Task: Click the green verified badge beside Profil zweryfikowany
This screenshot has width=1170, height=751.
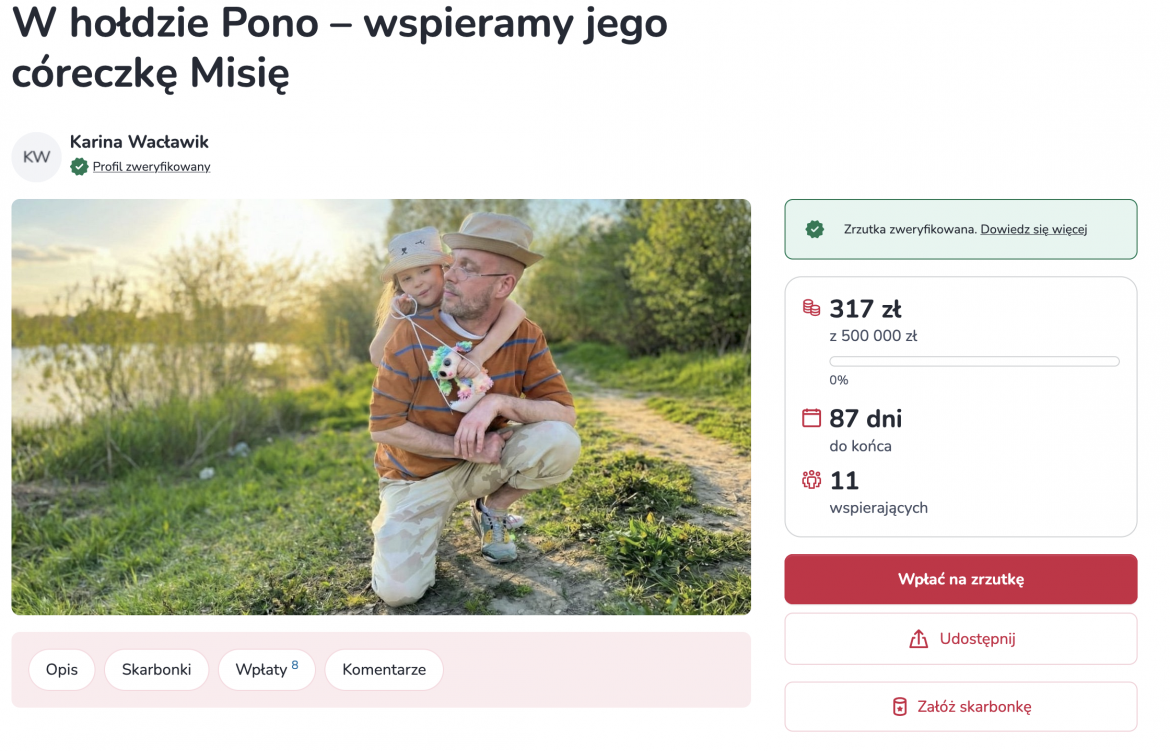Action: click(79, 167)
